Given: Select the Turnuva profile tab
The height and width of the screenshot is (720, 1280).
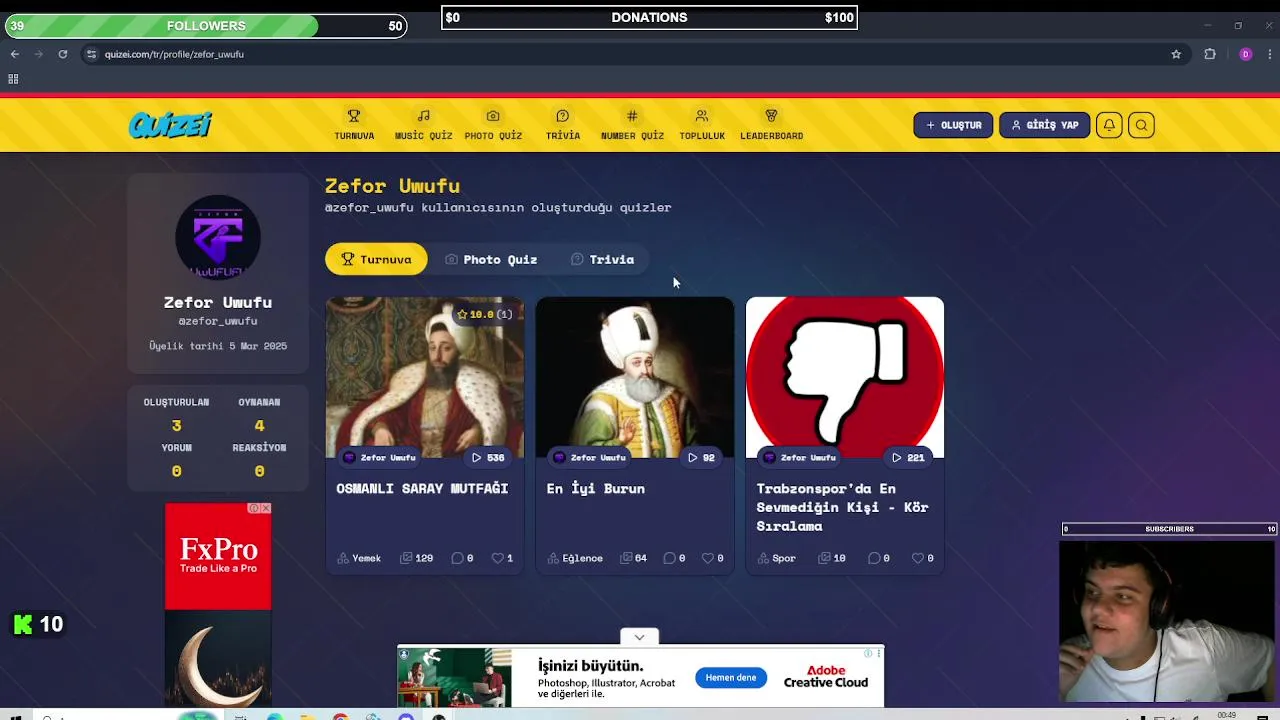Looking at the screenshot, I should tap(376, 259).
